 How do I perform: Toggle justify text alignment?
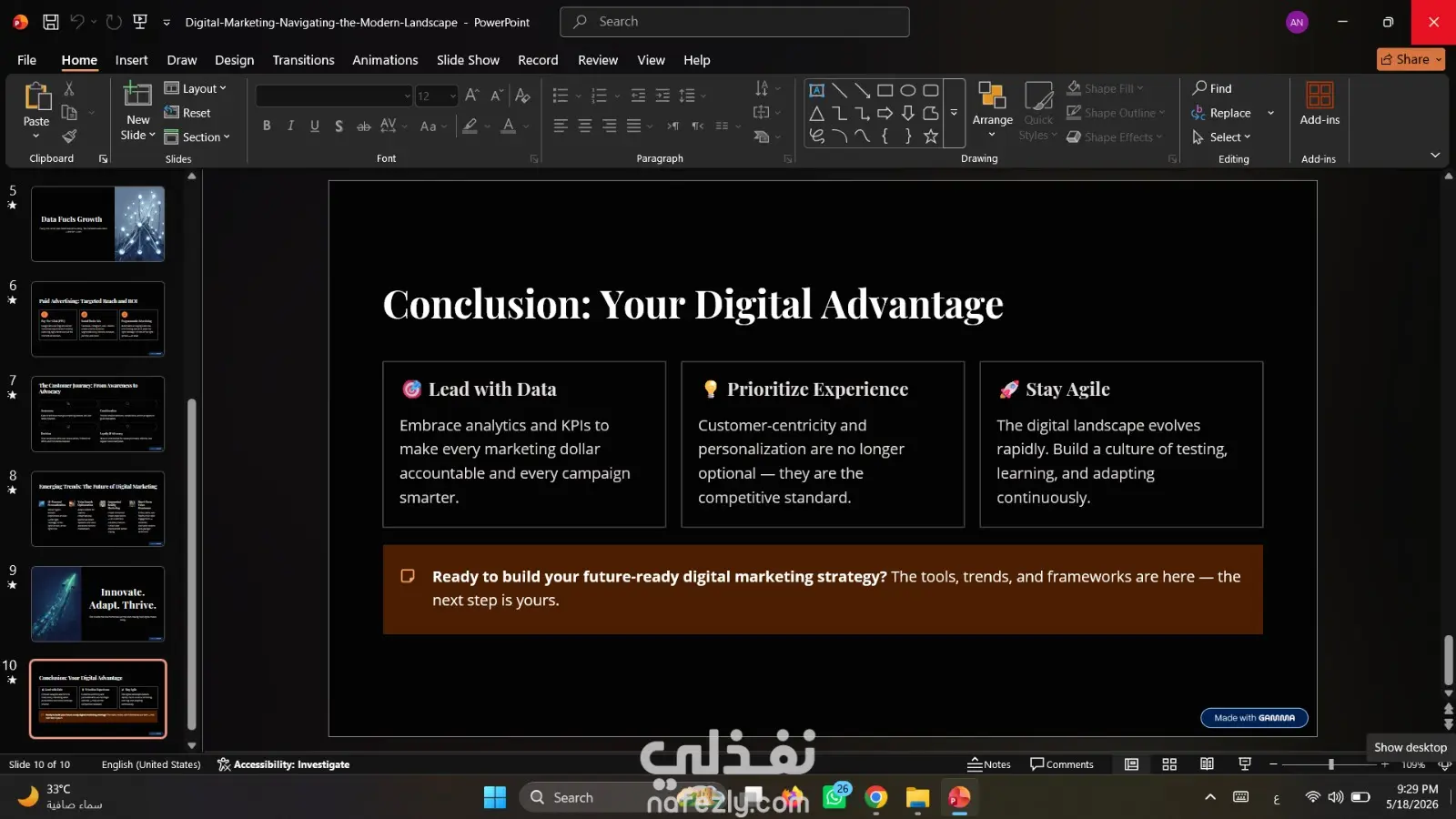tap(633, 126)
